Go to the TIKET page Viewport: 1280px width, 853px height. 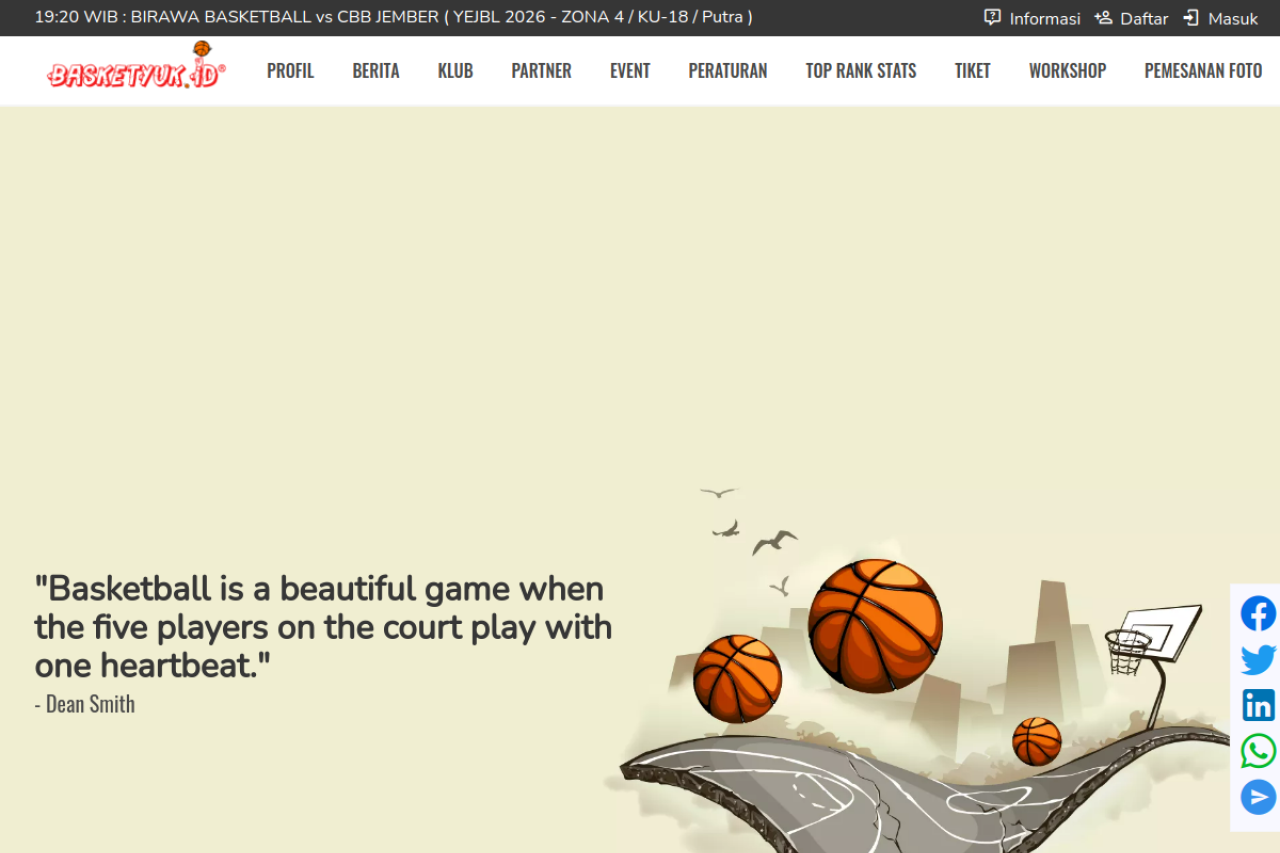pyautogui.click(x=972, y=71)
